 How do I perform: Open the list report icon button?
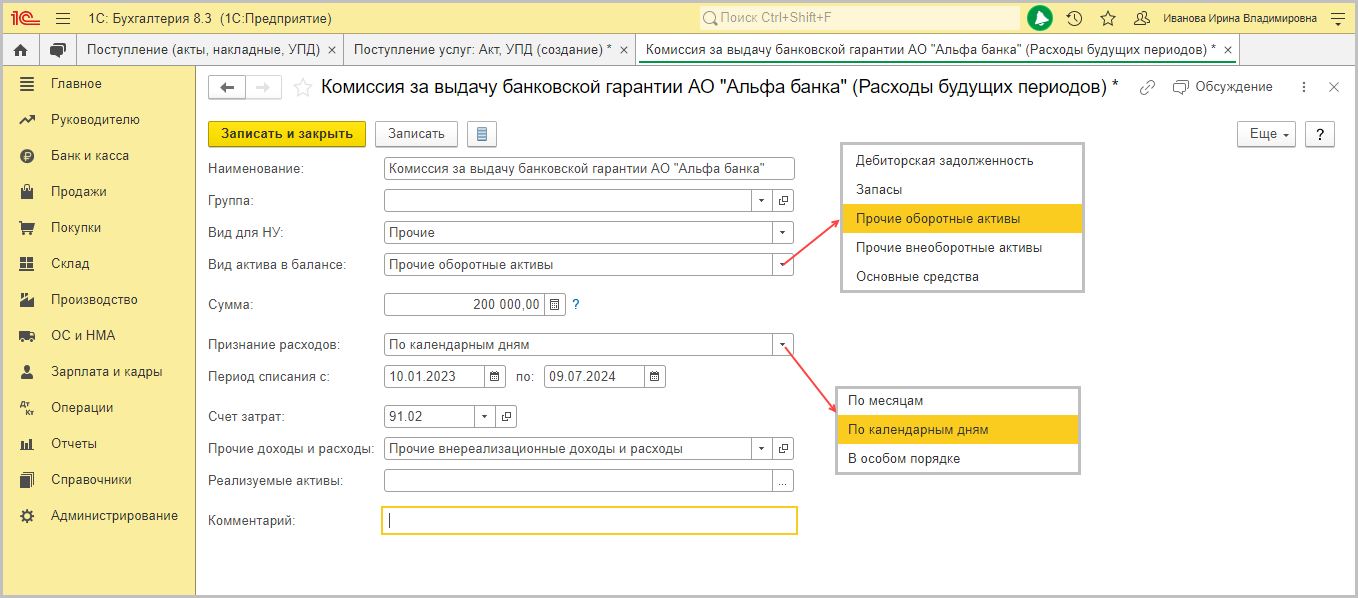[482, 134]
